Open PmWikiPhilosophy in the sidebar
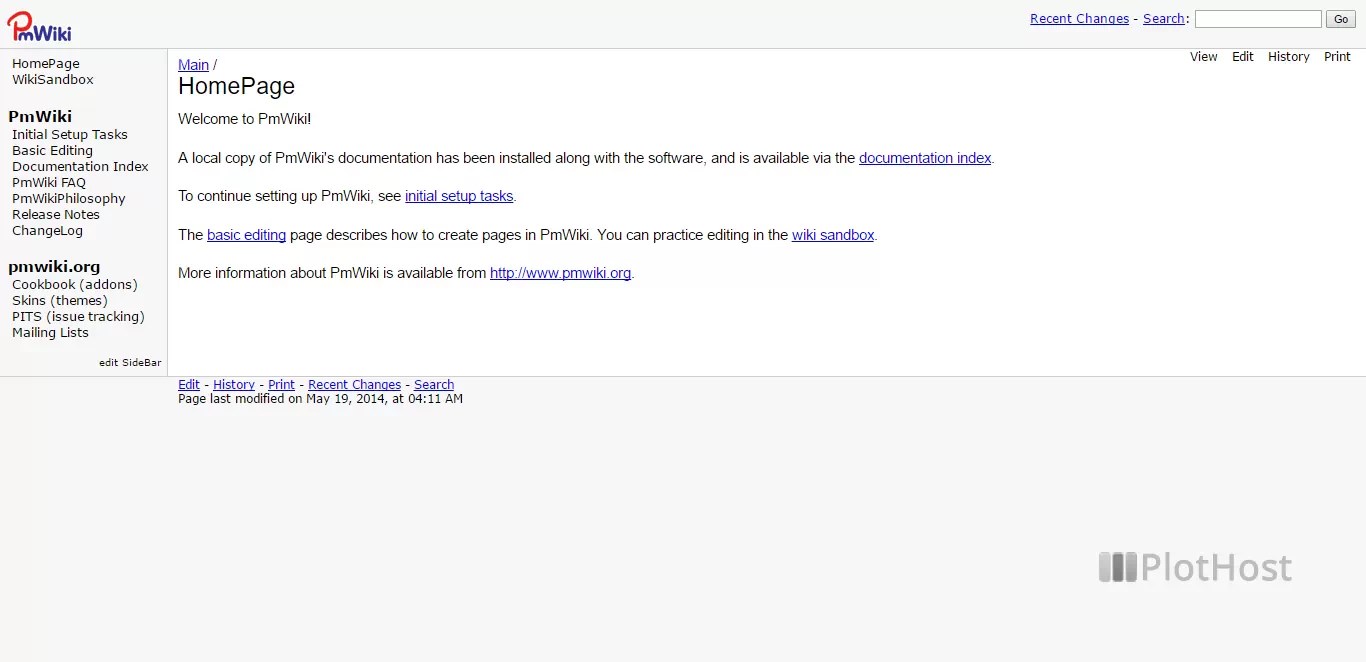 coord(69,199)
